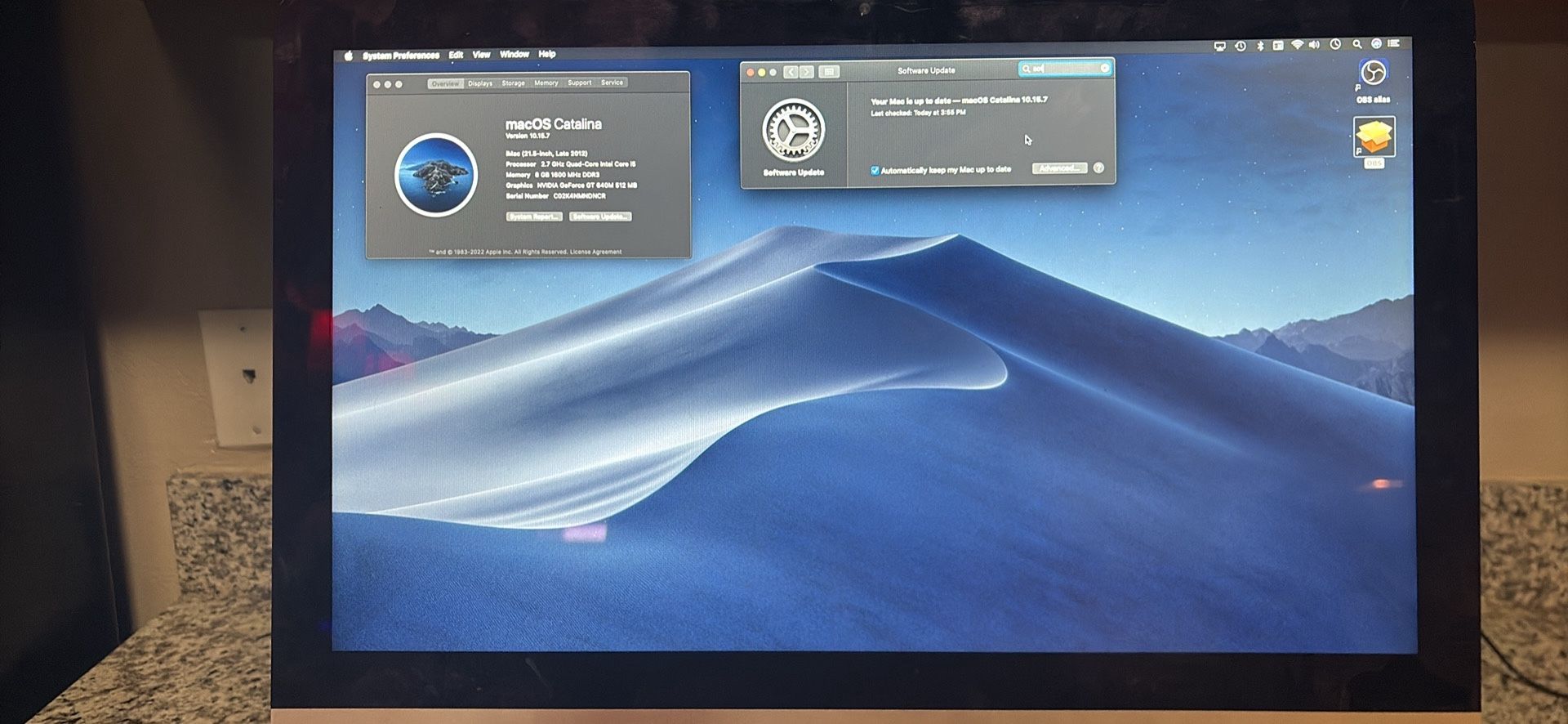Switch to Memory tab in About This Mac

546,83
